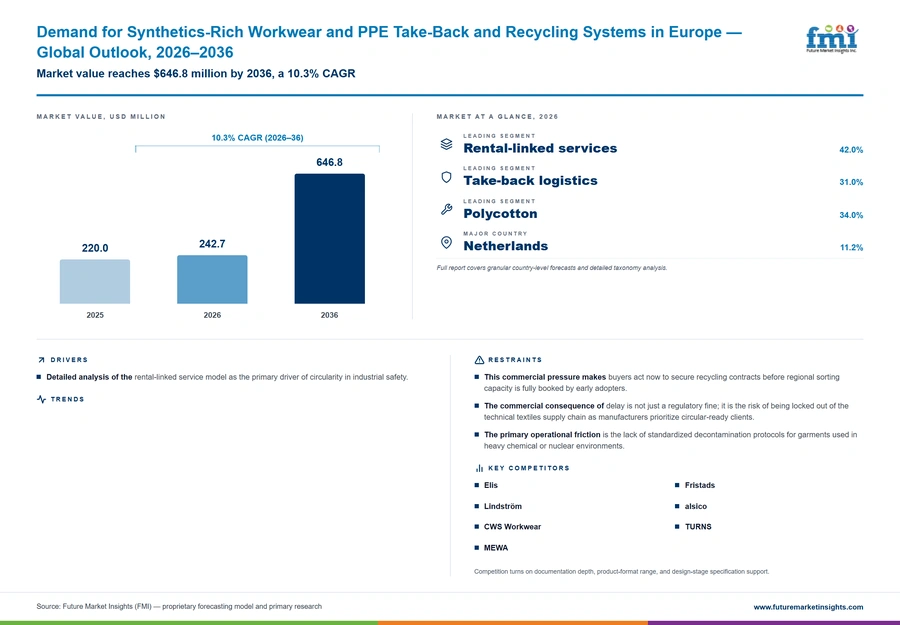Viewport: 900px width, 625px height.
Task: Click the 'Take-back logistics' segment text
Action: click(530, 181)
